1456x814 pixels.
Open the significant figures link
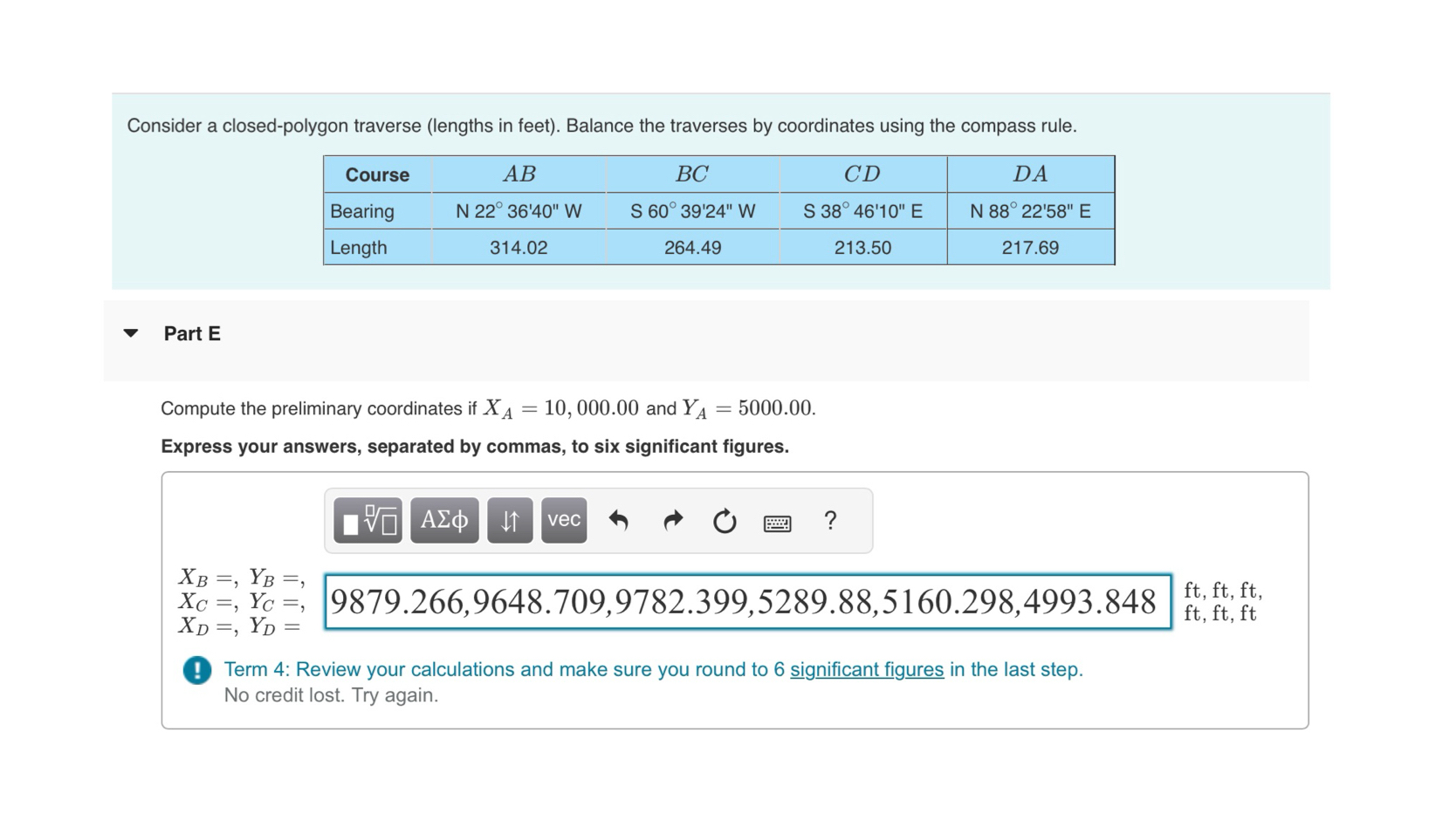tap(866, 670)
